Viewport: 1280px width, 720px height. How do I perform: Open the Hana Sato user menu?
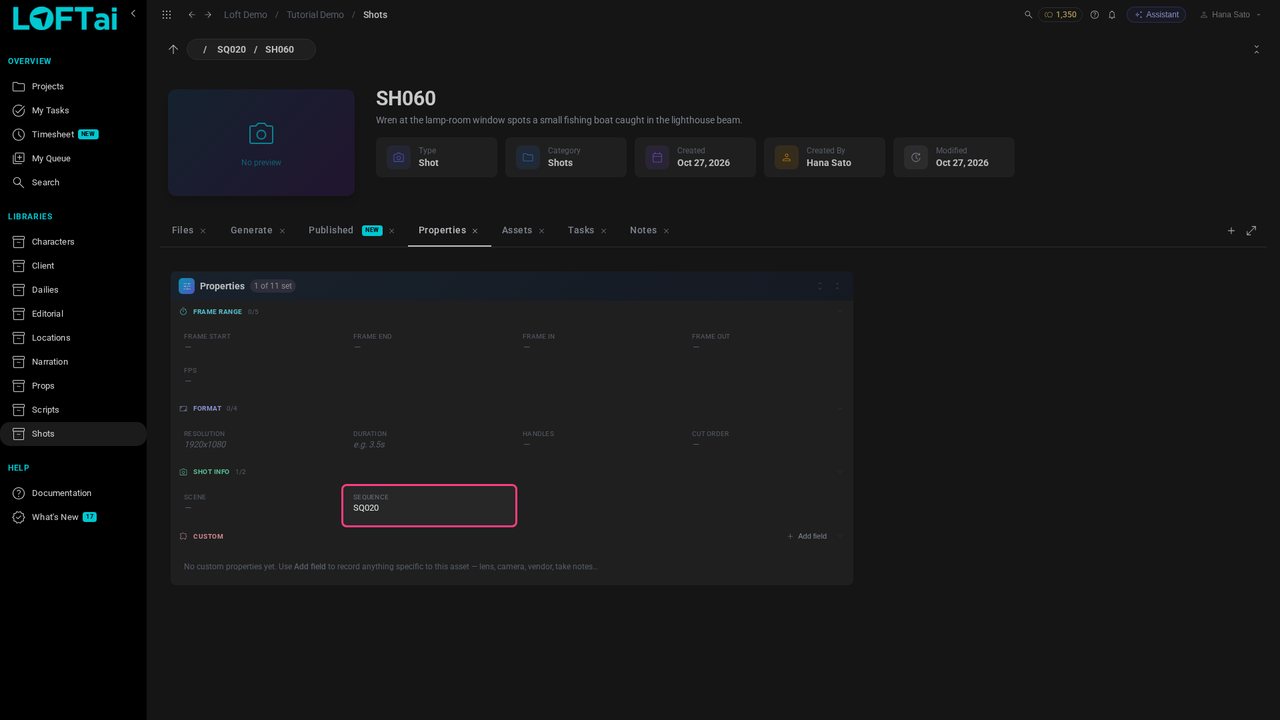pos(1229,15)
